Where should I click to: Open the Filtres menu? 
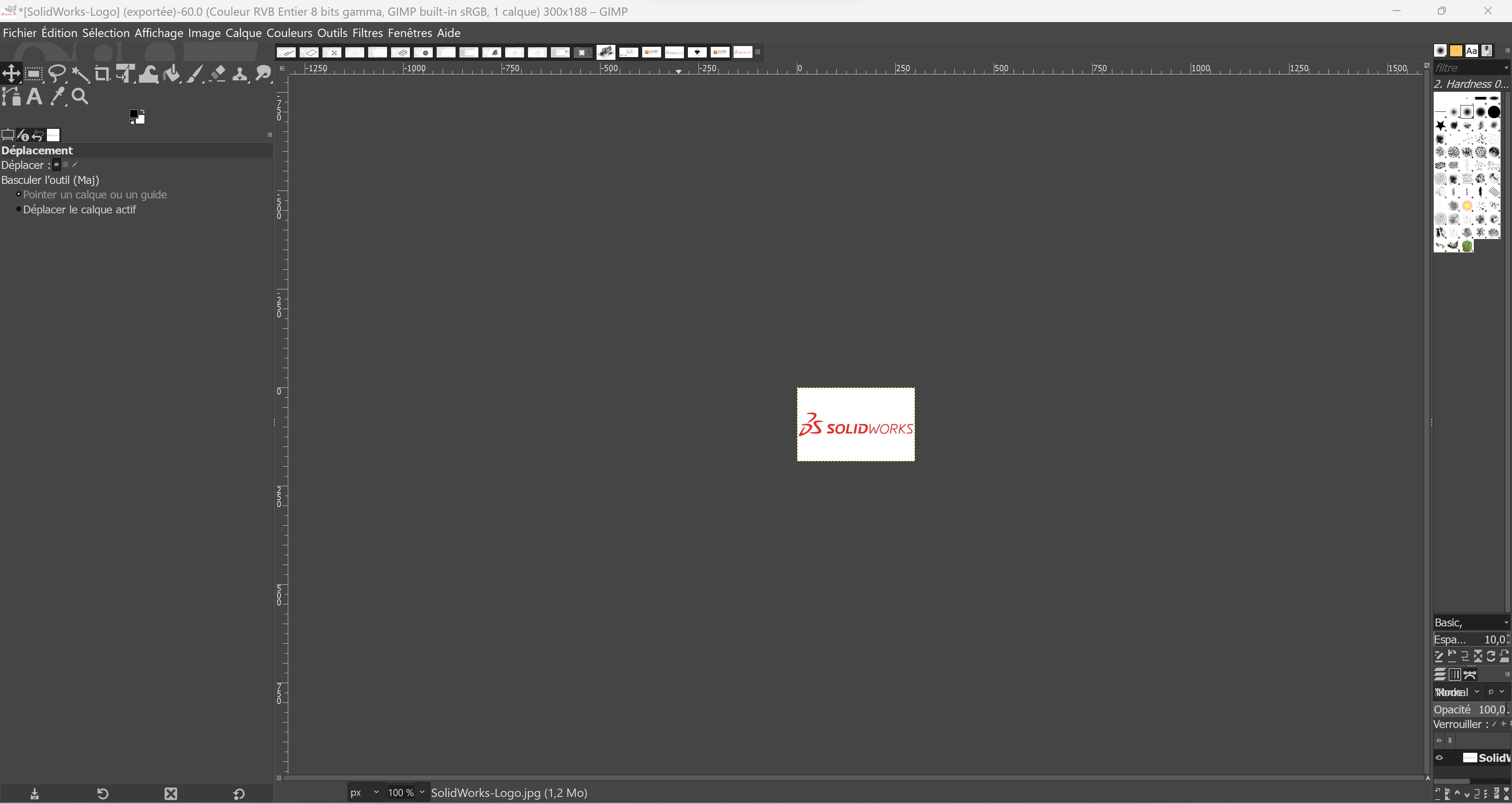(x=367, y=33)
